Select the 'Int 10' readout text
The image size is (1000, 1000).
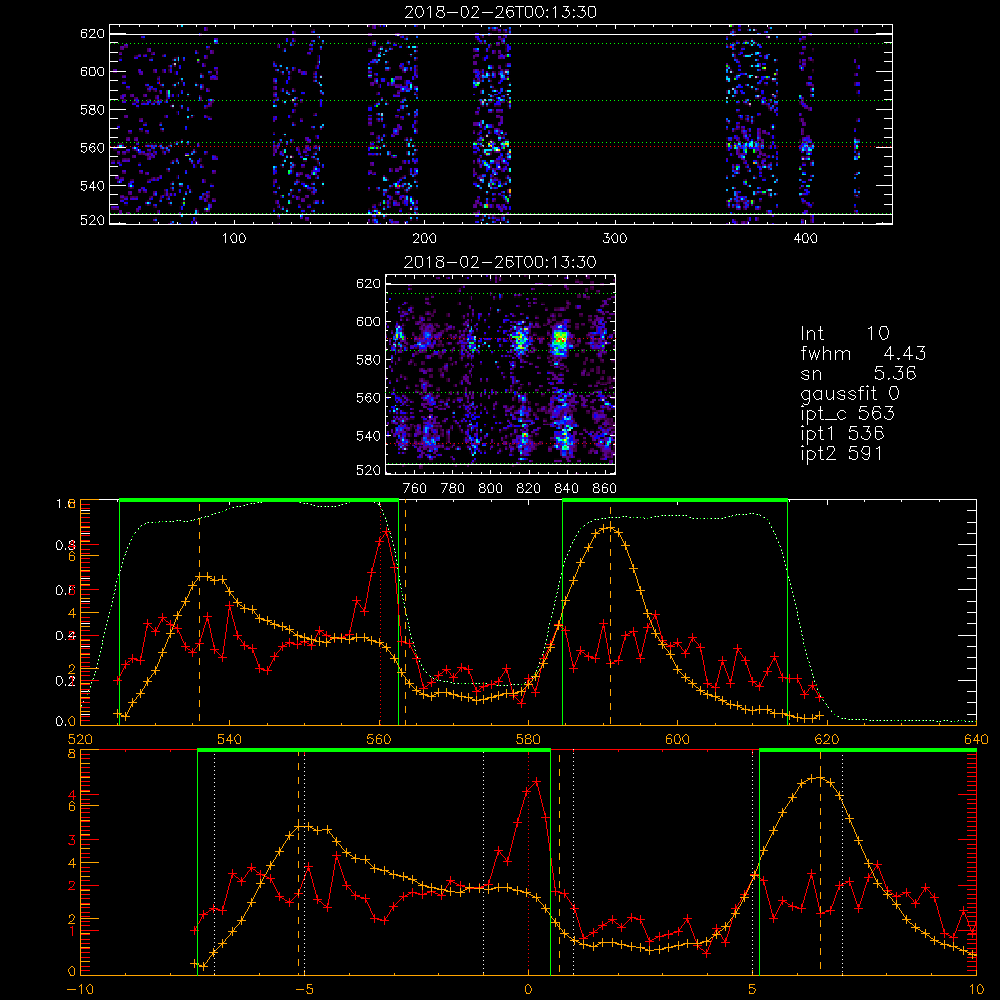point(844,333)
